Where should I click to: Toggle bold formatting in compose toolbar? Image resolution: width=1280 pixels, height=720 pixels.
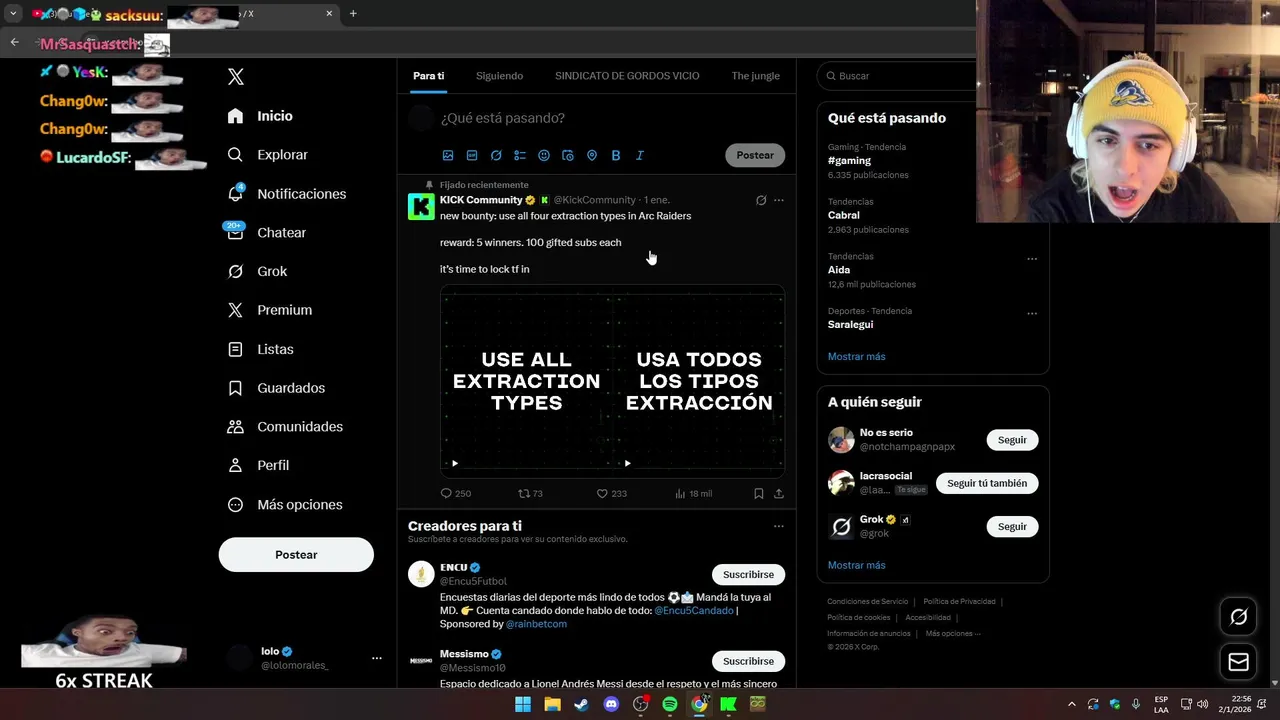coord(616,156)
